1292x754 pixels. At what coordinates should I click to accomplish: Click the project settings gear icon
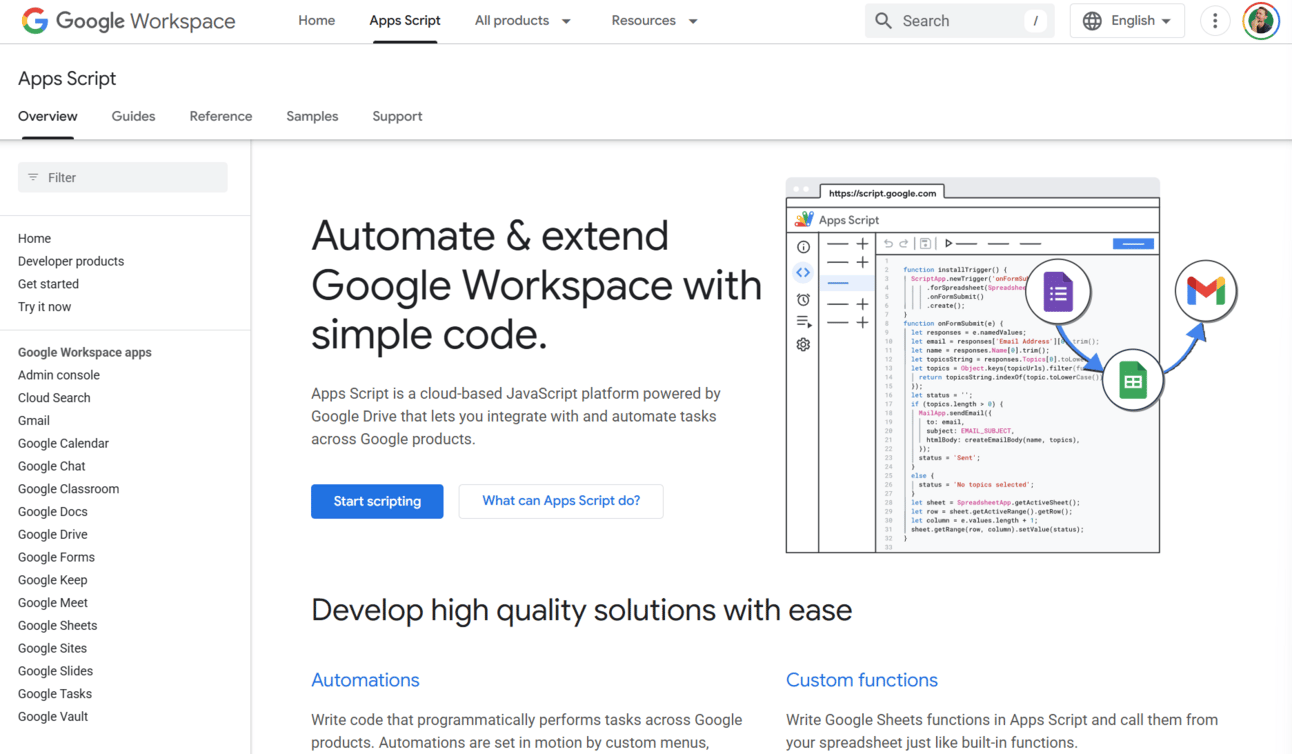click(x=803, y=345)
